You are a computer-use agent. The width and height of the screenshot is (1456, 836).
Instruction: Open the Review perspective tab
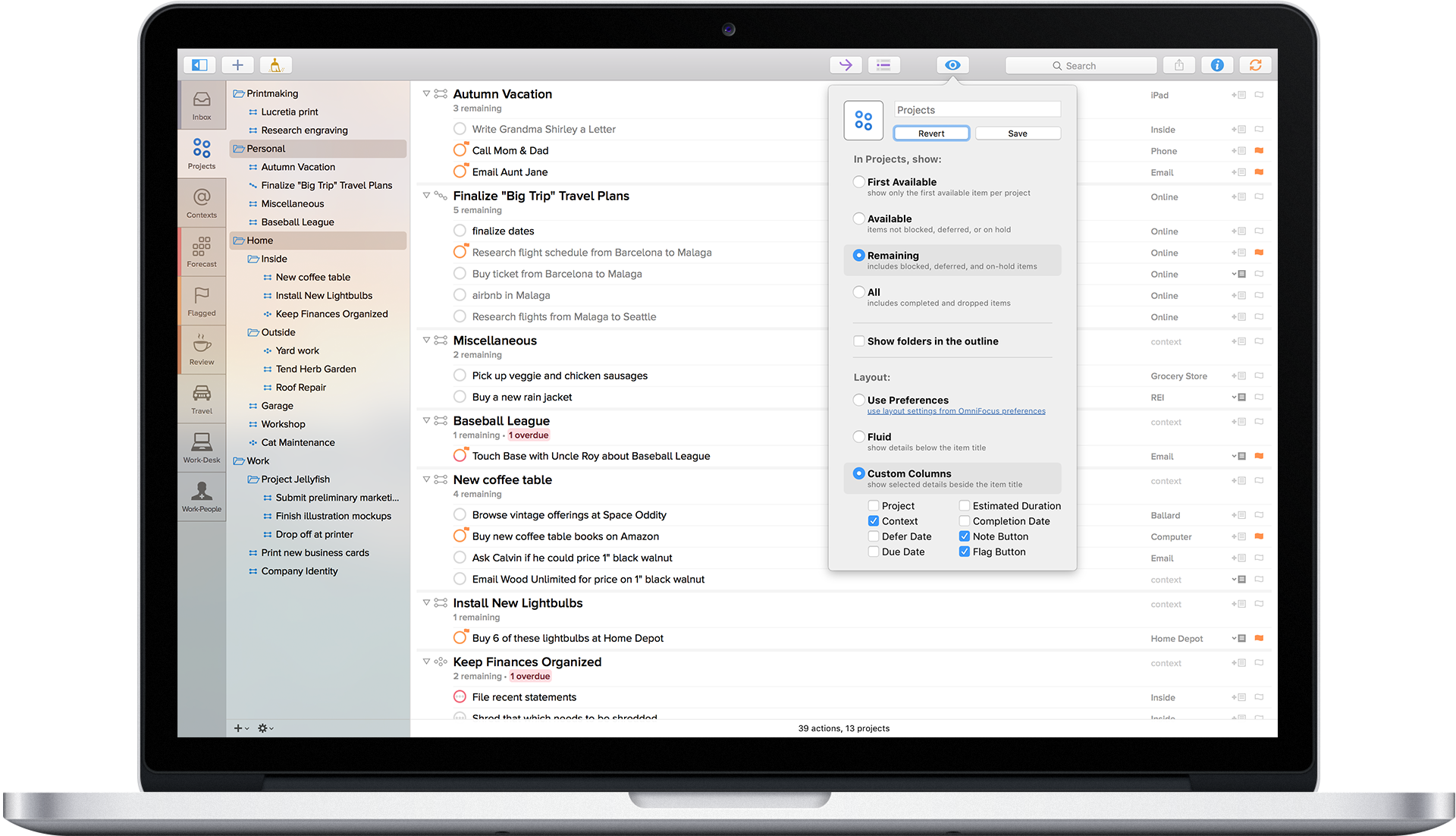point(202,350)
